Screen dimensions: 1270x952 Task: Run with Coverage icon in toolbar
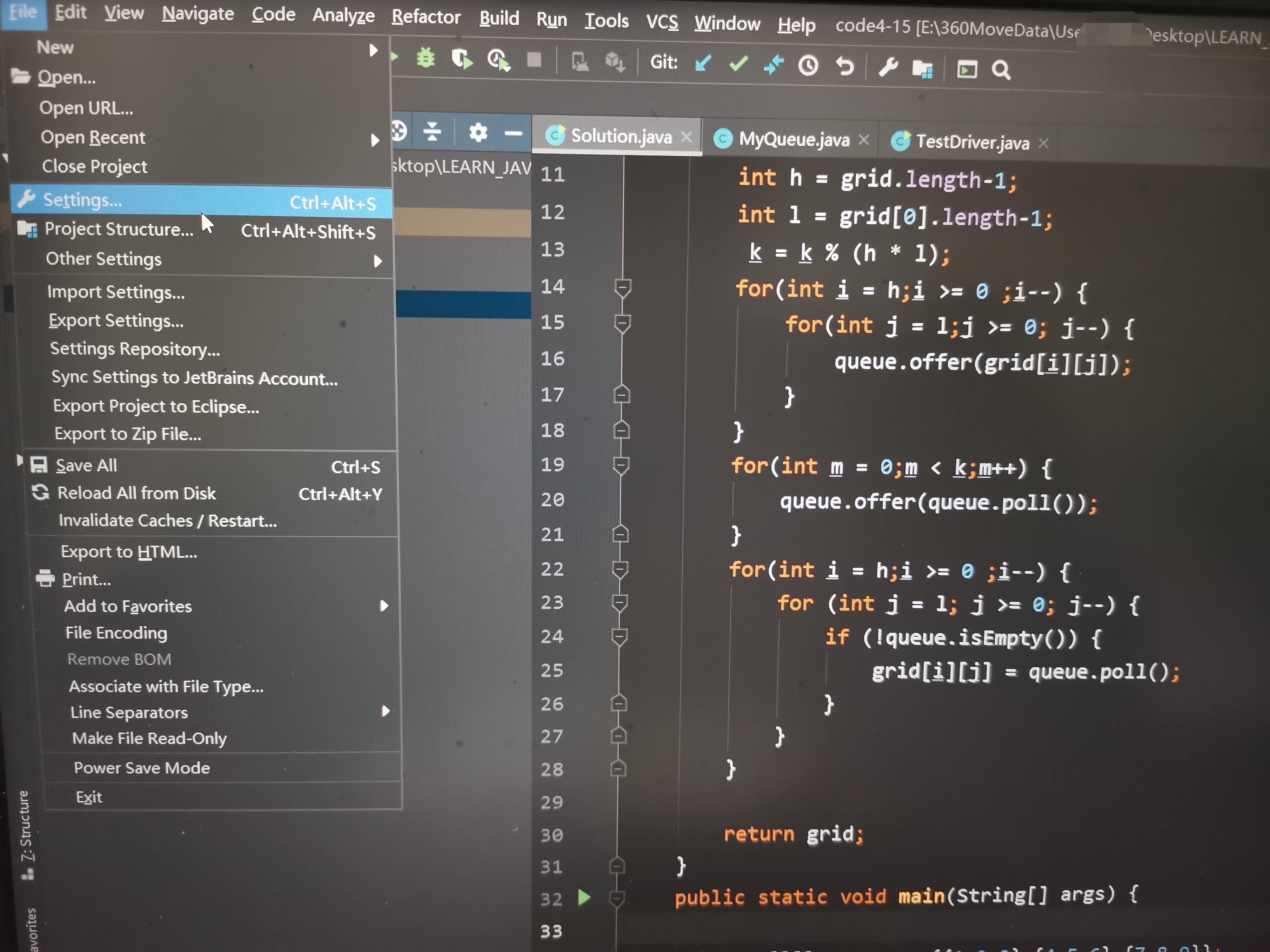(x=462, y=58)
